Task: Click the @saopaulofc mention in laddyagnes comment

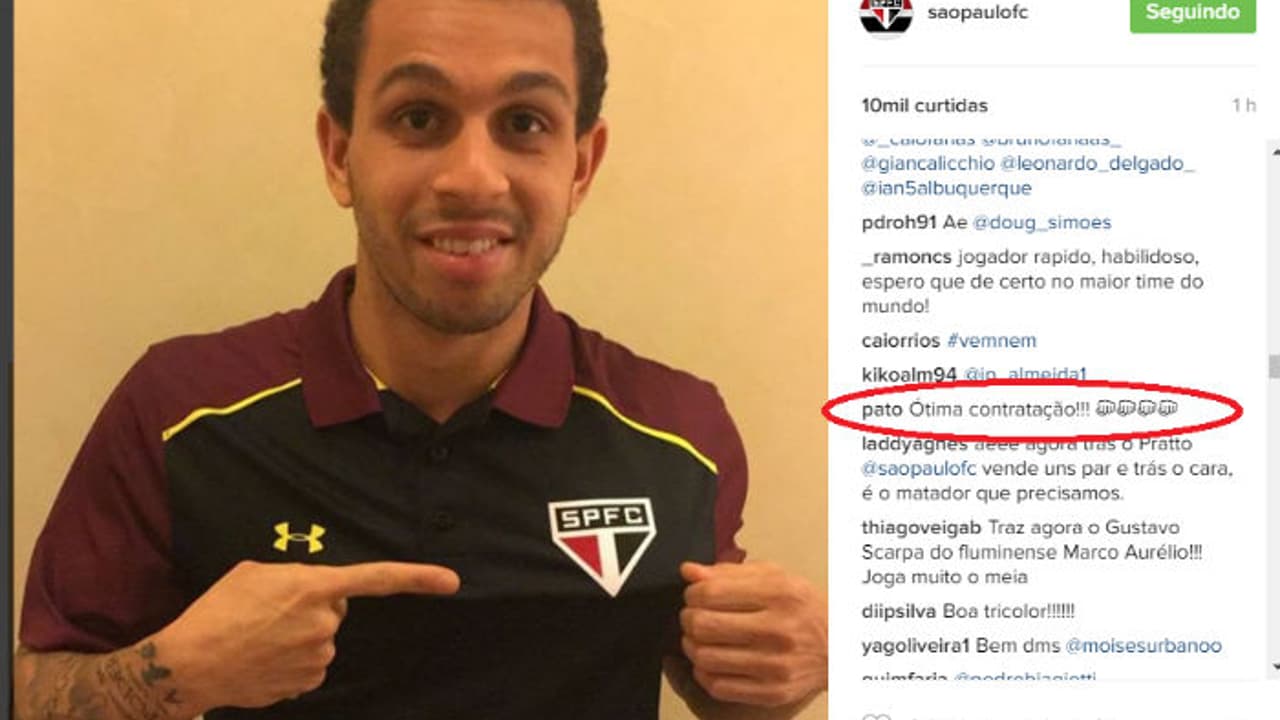Action: point(918,468)
